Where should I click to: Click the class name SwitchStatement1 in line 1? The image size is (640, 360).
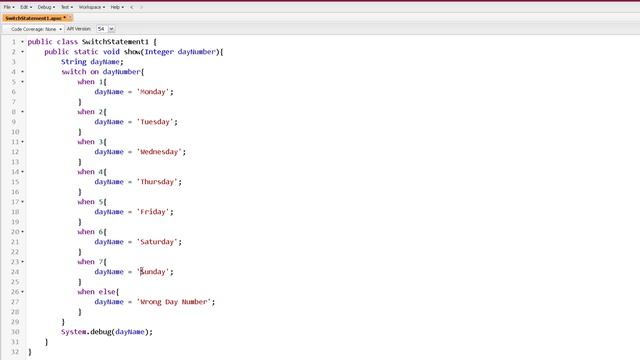[116, 42]
